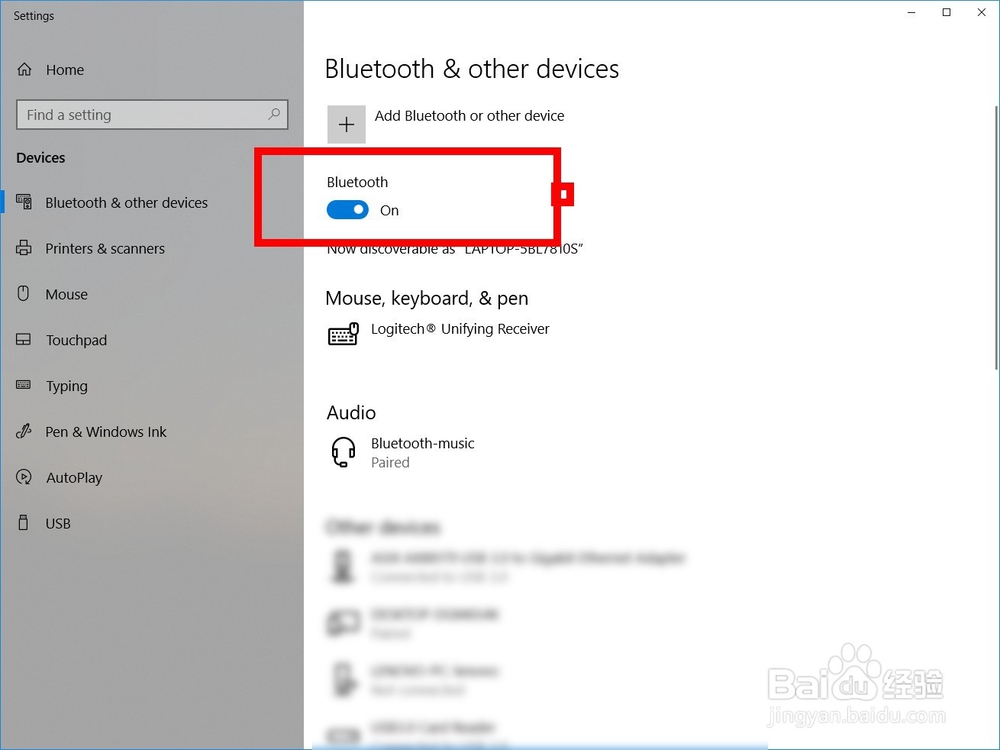Open AutoPlay settings
The width and height of the screenshot is (1000, 750).
(x=74, y=478)
